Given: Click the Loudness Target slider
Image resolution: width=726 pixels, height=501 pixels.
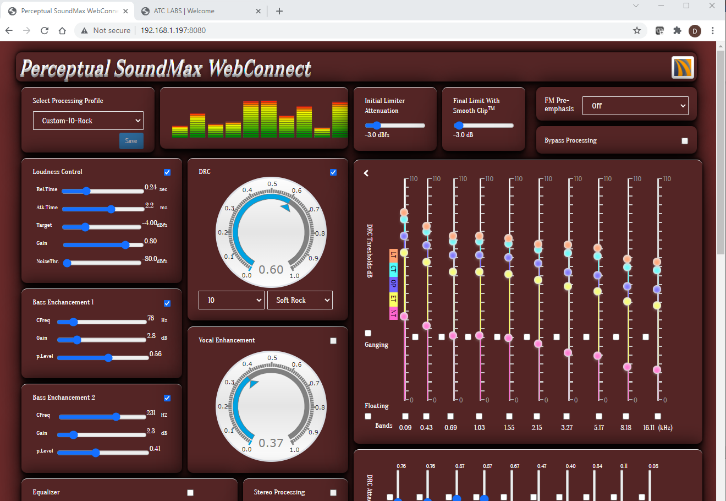Looking at the screenshot, I should coord(101,227).
